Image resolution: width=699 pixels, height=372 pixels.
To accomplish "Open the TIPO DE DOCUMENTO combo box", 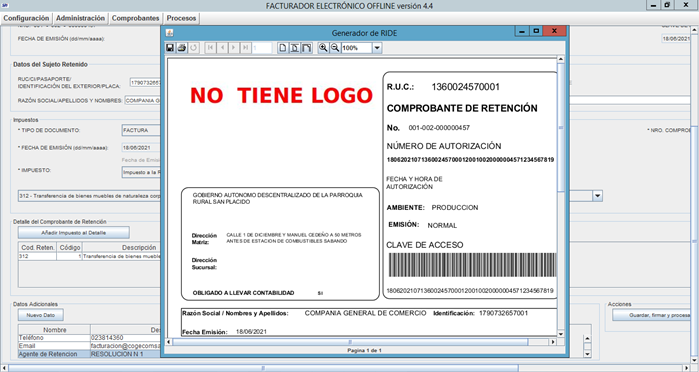I will [x=141, y=130].
